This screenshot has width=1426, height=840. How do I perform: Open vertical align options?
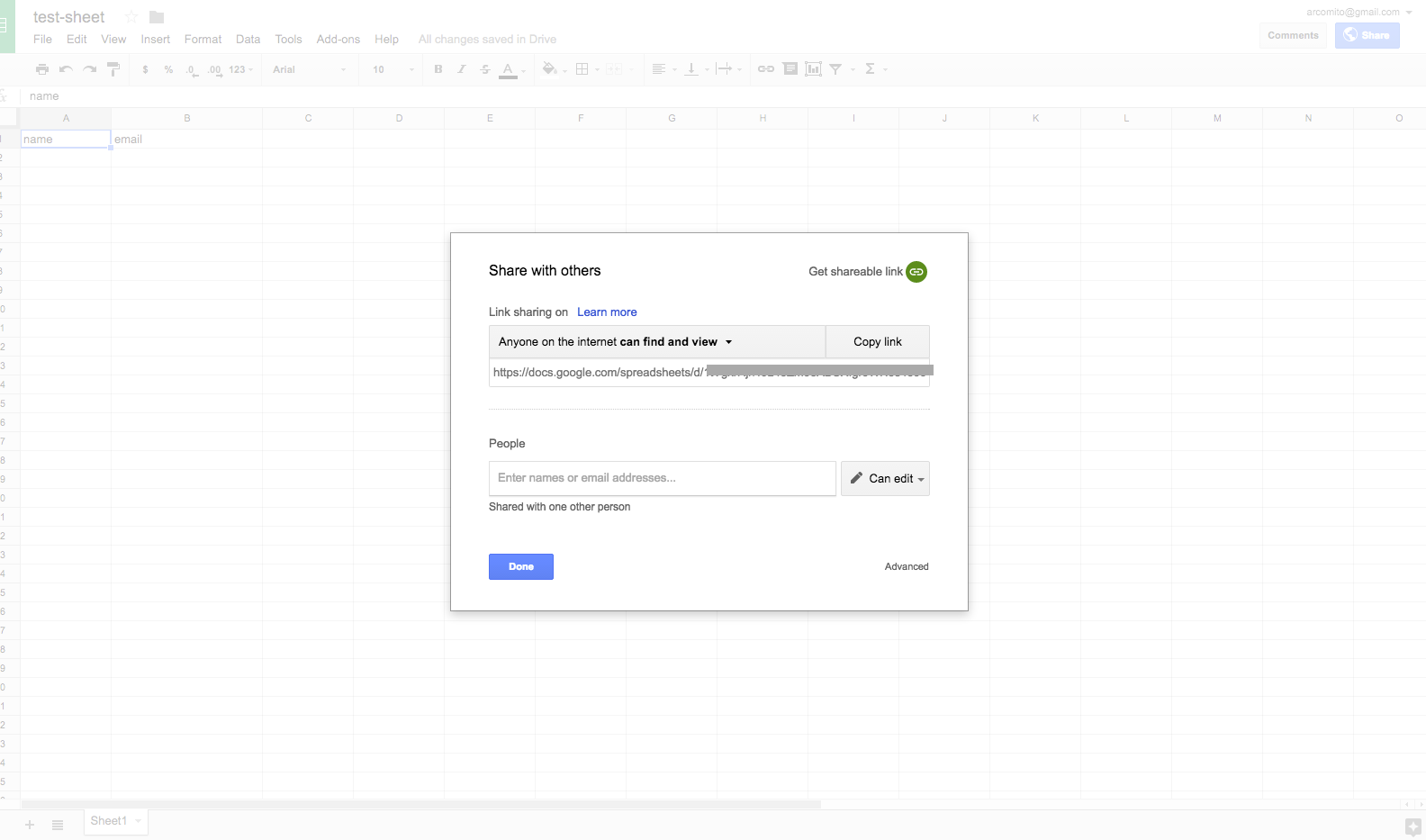click(691, 69)
